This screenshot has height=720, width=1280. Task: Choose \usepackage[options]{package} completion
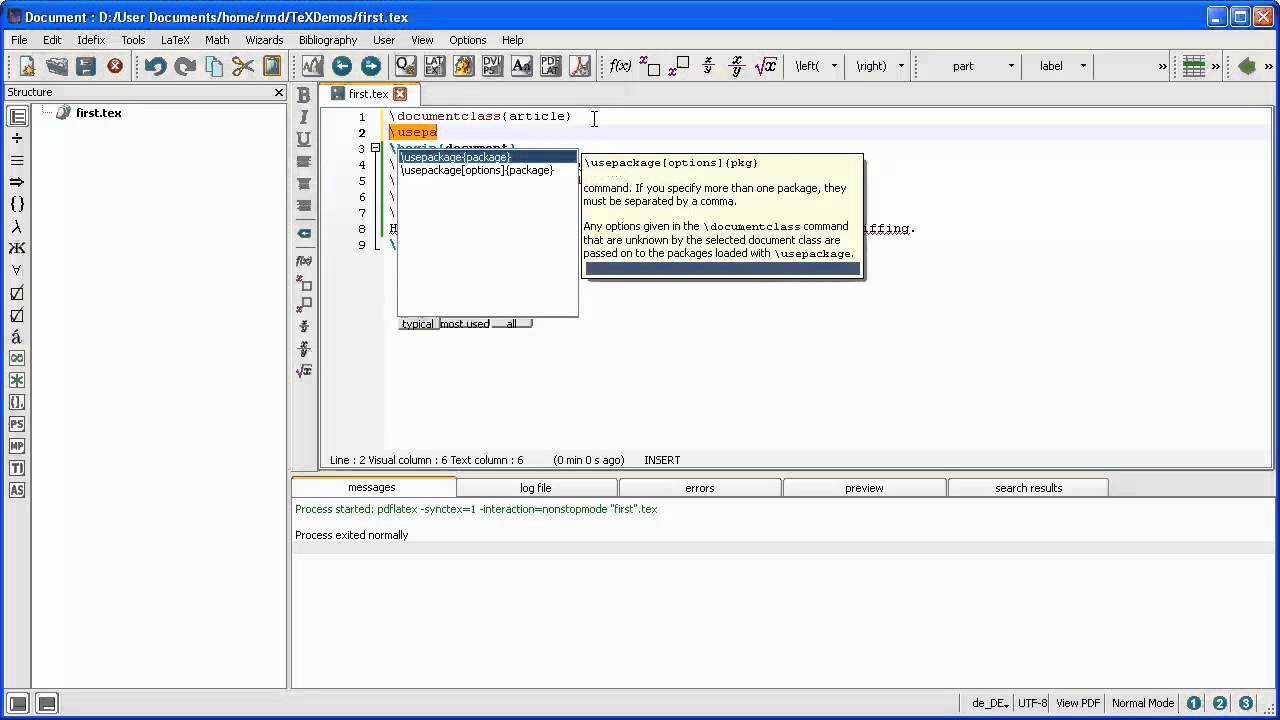click(x=477, y=170)
